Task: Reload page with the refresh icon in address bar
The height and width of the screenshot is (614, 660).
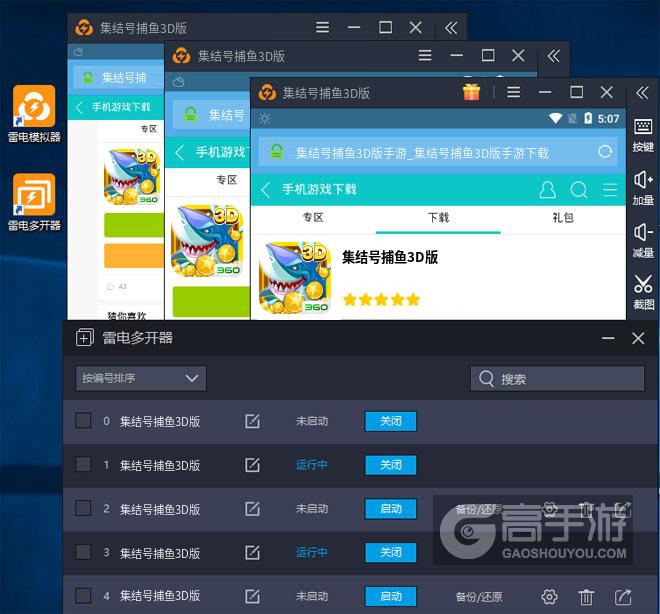Action: click(x=605, y=152)
